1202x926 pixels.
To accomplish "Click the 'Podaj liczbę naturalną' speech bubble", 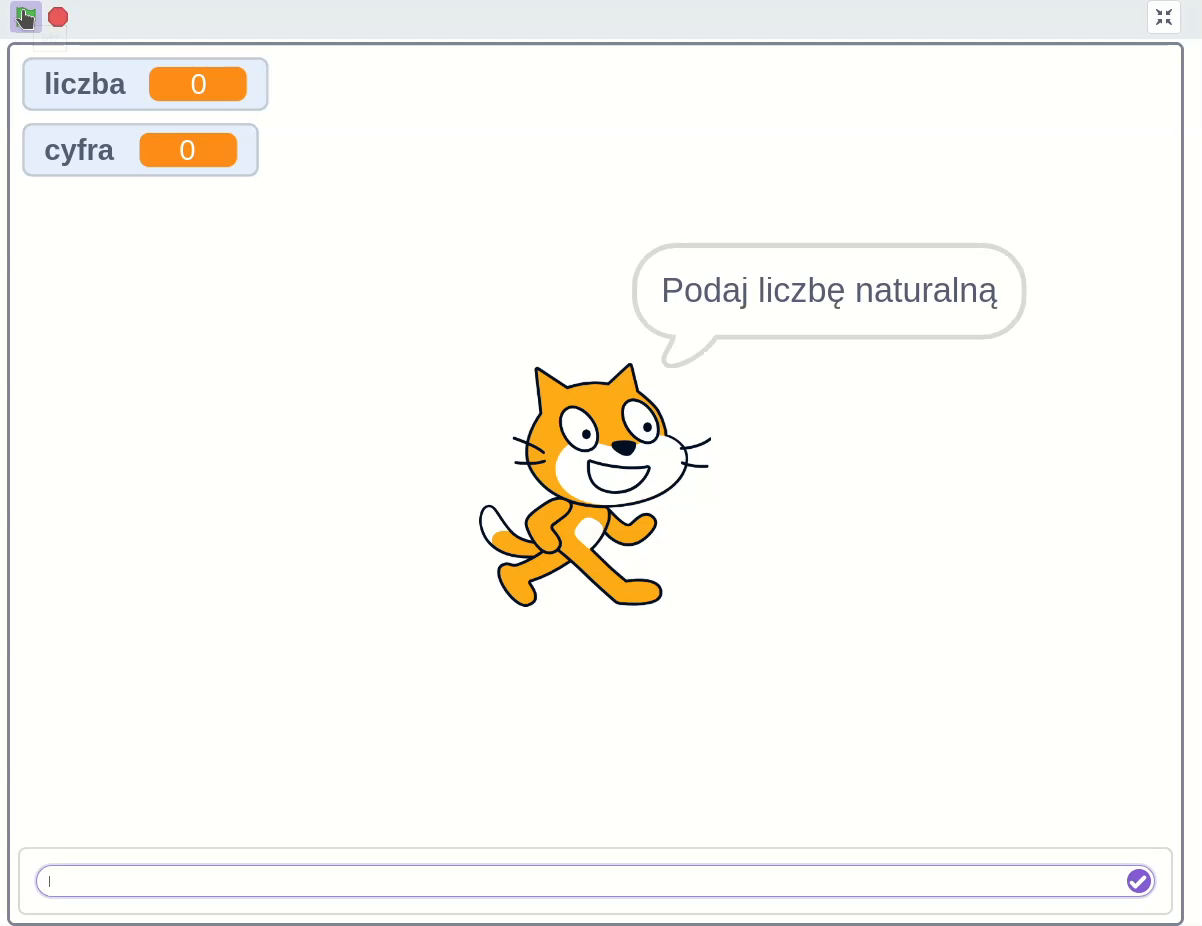I will pyautogui.click(x=829, y=291).
